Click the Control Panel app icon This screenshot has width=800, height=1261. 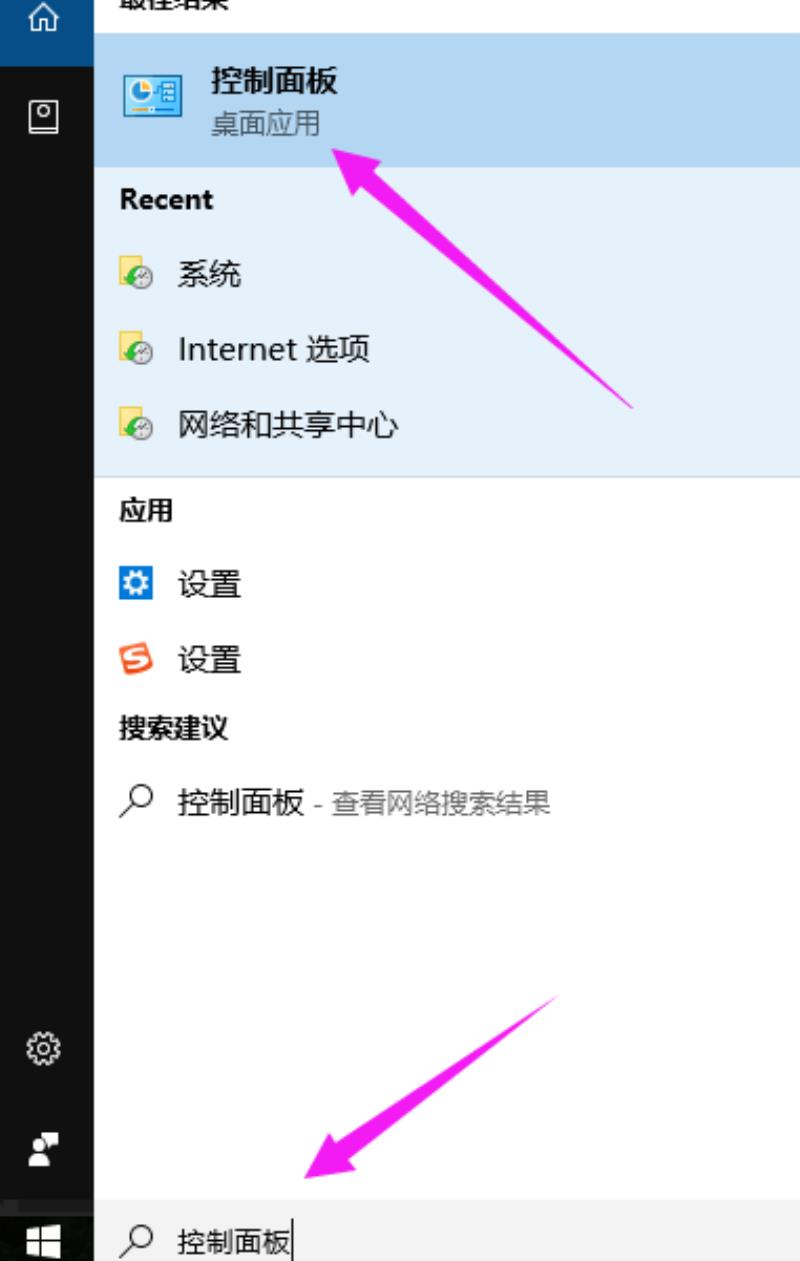pos(153,96)
